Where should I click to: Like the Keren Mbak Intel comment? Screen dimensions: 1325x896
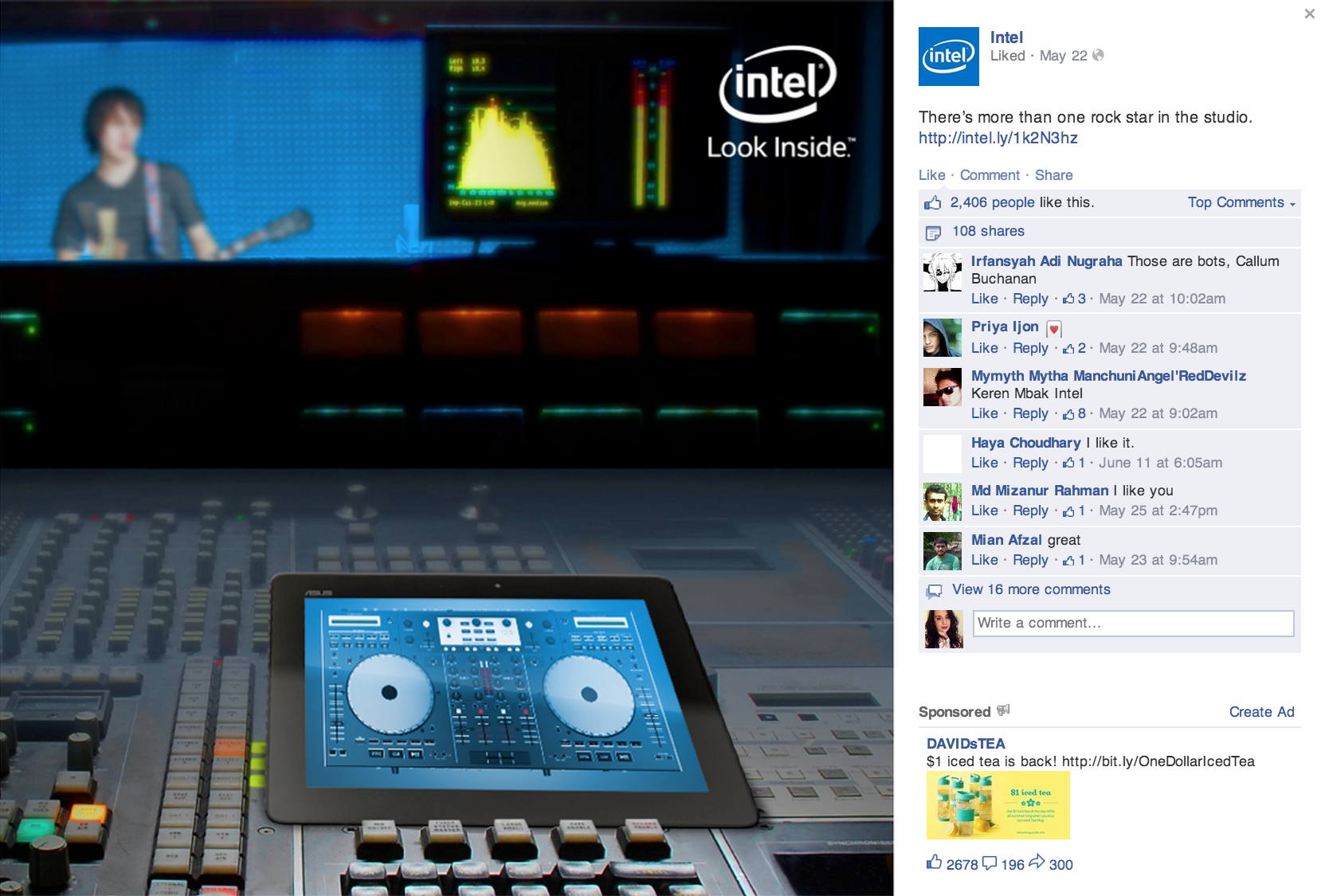click(984, 413)
